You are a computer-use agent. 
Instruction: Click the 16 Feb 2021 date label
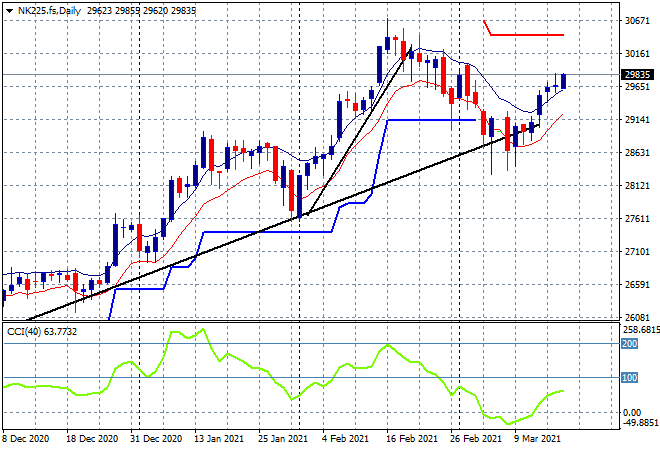pos(411,439)
